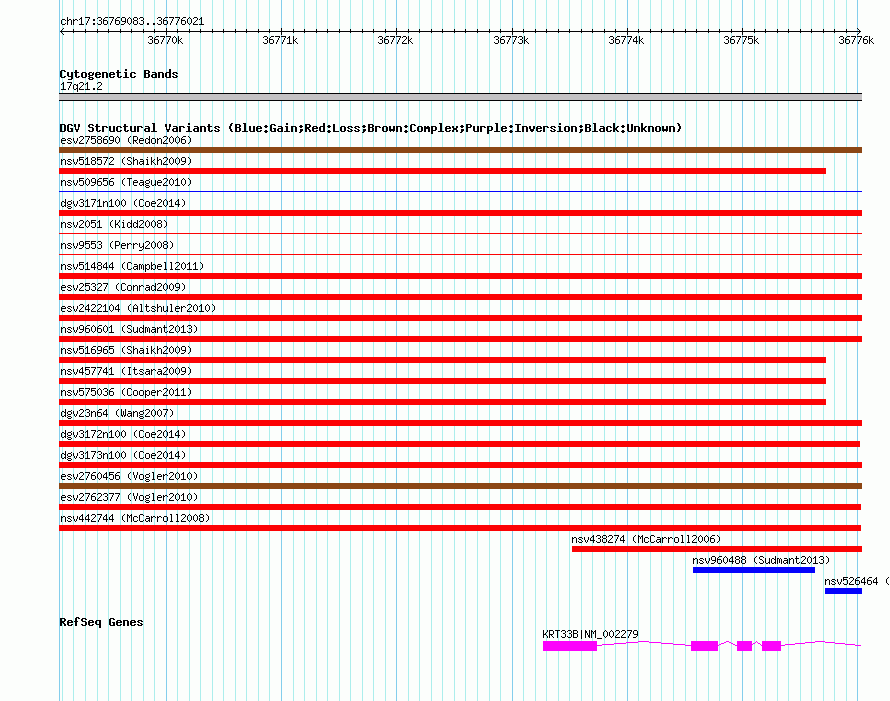The width and height of the screenshot is (890, 701).
Task: Select the nsv438274 (McCarroll2006) label
Action: (x=646, y=539)
